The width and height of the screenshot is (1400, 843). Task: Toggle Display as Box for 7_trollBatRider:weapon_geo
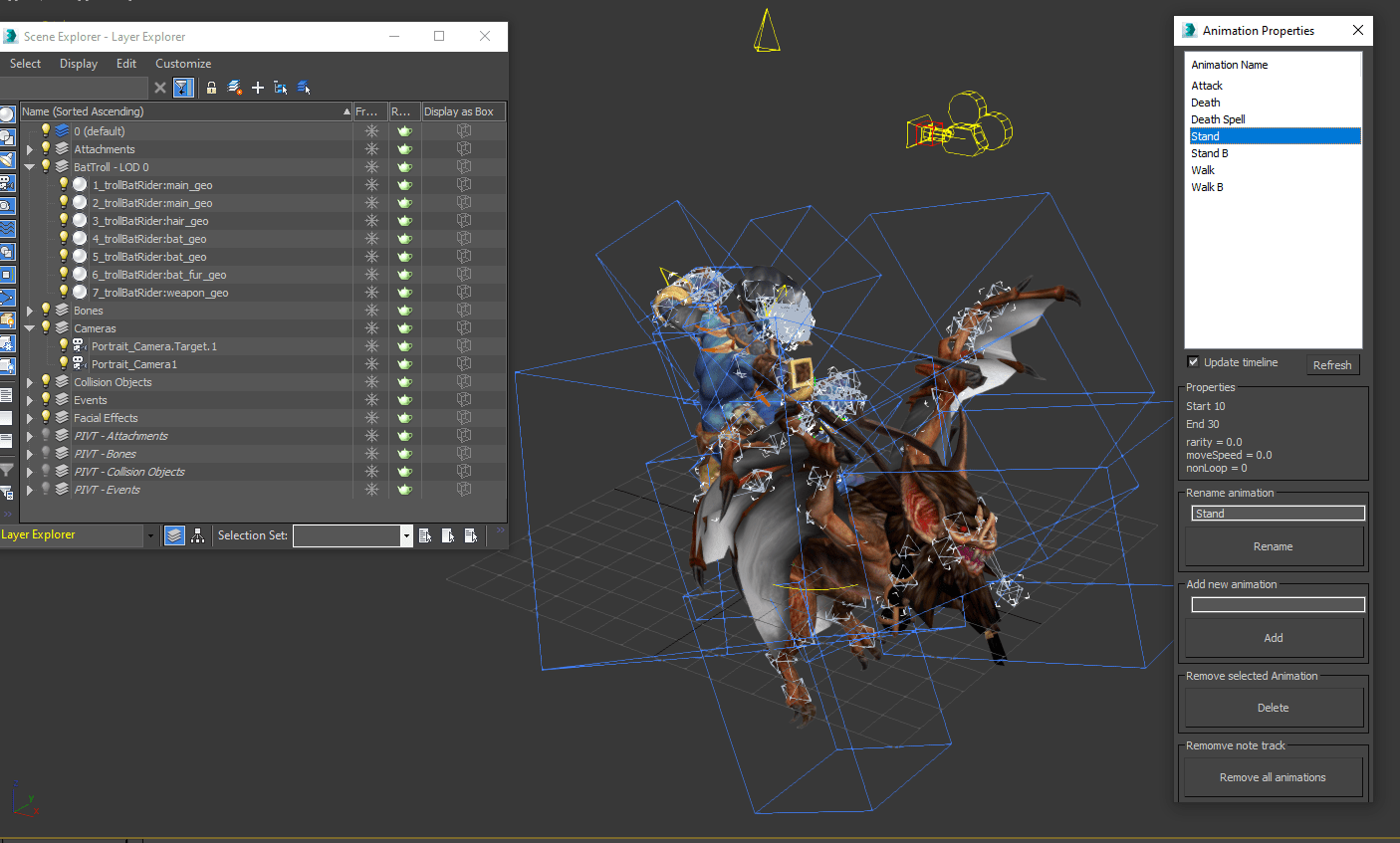pyautogui.click(x=464, y=293)
